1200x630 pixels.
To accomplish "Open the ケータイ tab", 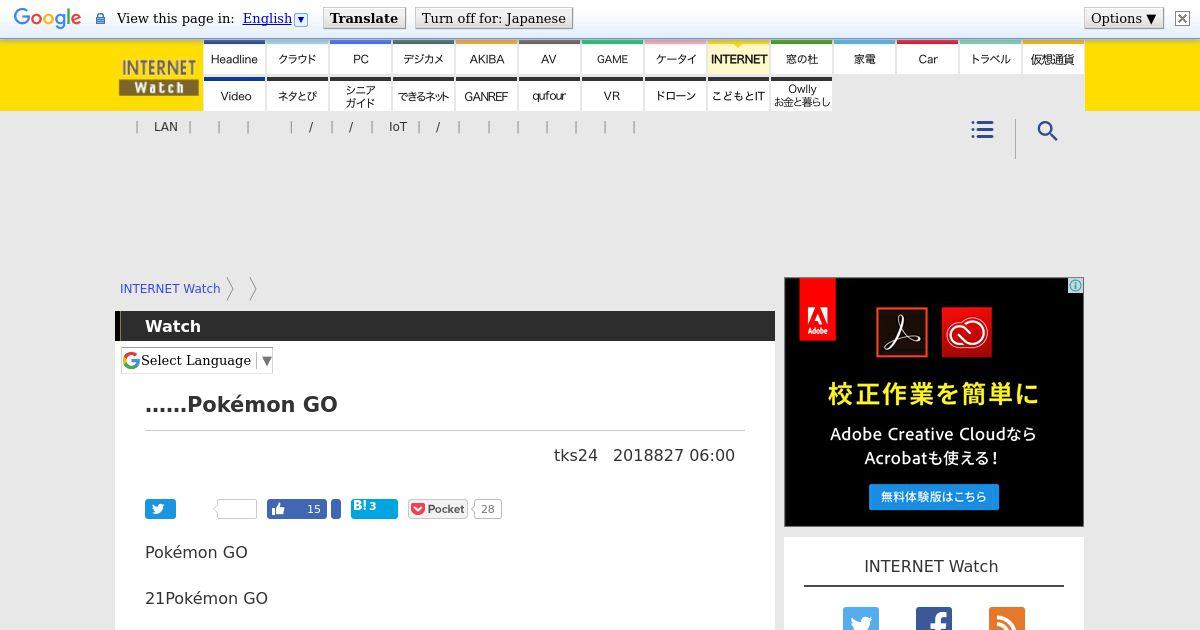I will tap(675, 59).
